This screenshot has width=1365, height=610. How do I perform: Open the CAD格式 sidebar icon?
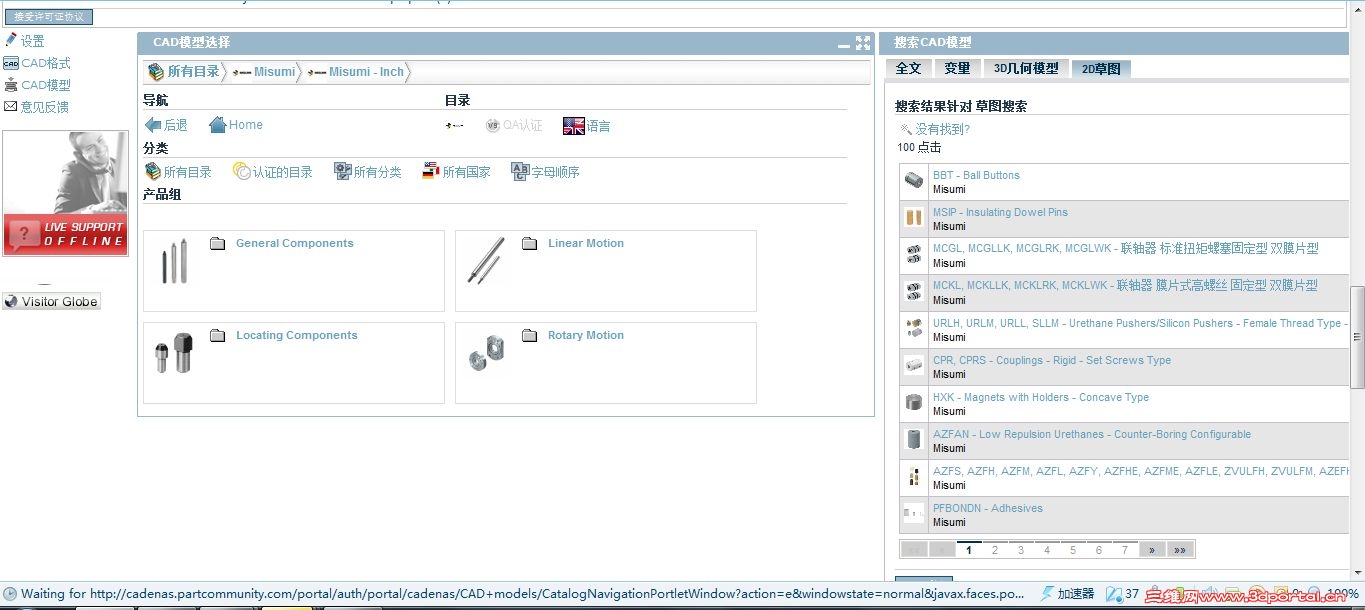pyautogui.click(x=11, y=63)
